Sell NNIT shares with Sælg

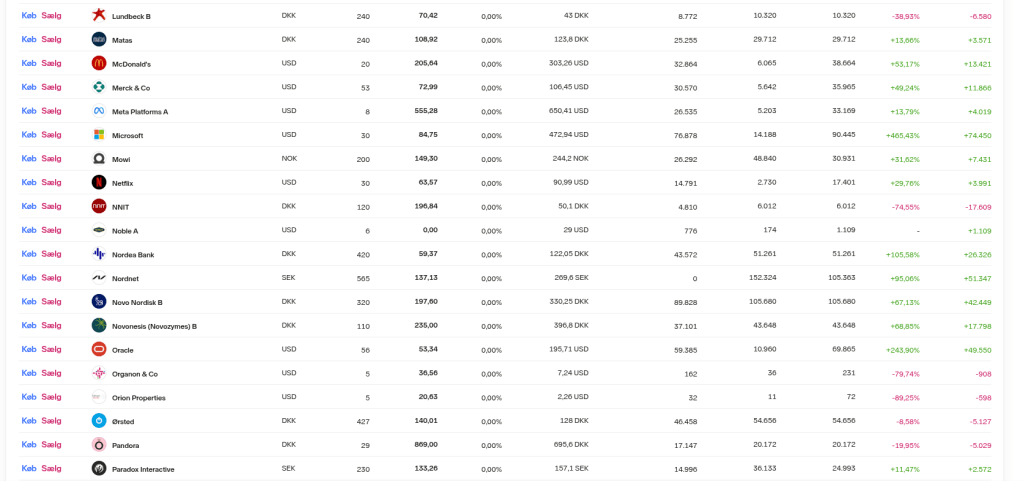point(51,206)
